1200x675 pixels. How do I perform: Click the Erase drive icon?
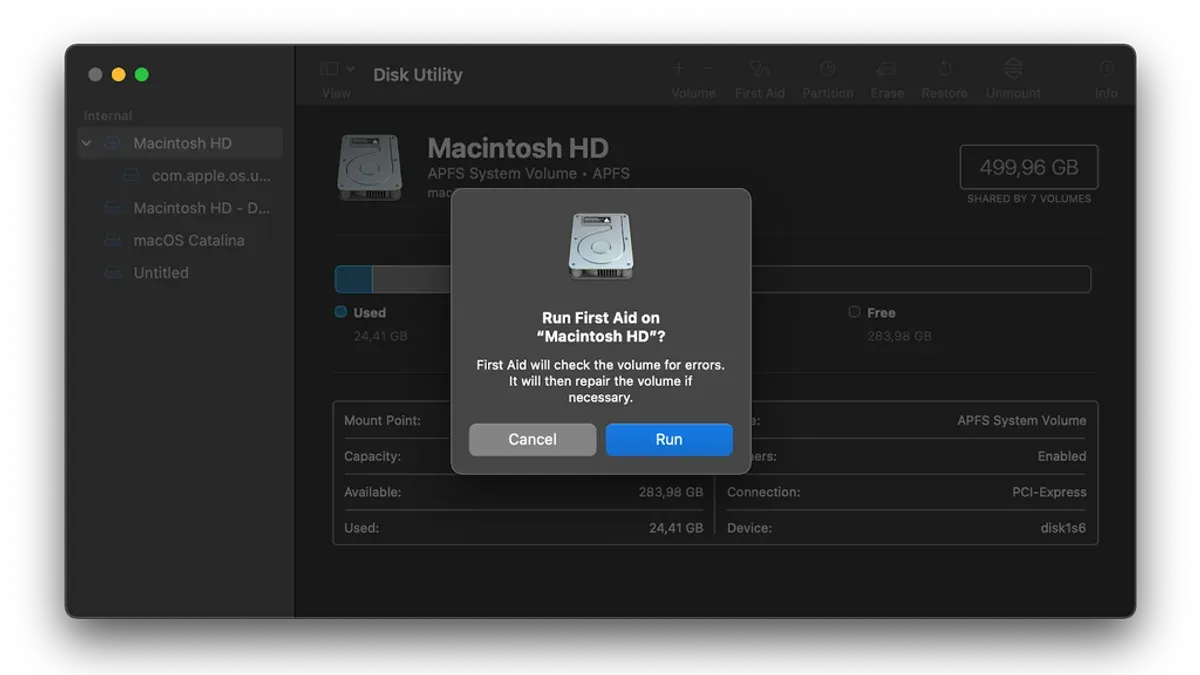pyautogui.click(x=886, y=69)
